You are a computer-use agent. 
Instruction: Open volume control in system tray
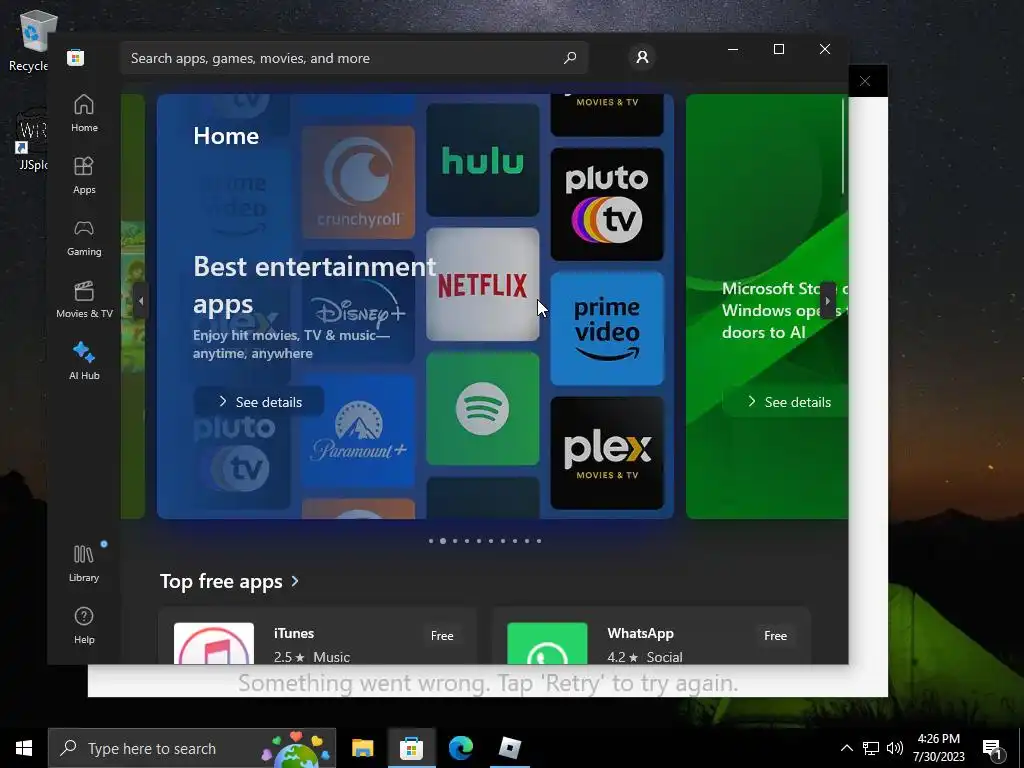point(895,748)
